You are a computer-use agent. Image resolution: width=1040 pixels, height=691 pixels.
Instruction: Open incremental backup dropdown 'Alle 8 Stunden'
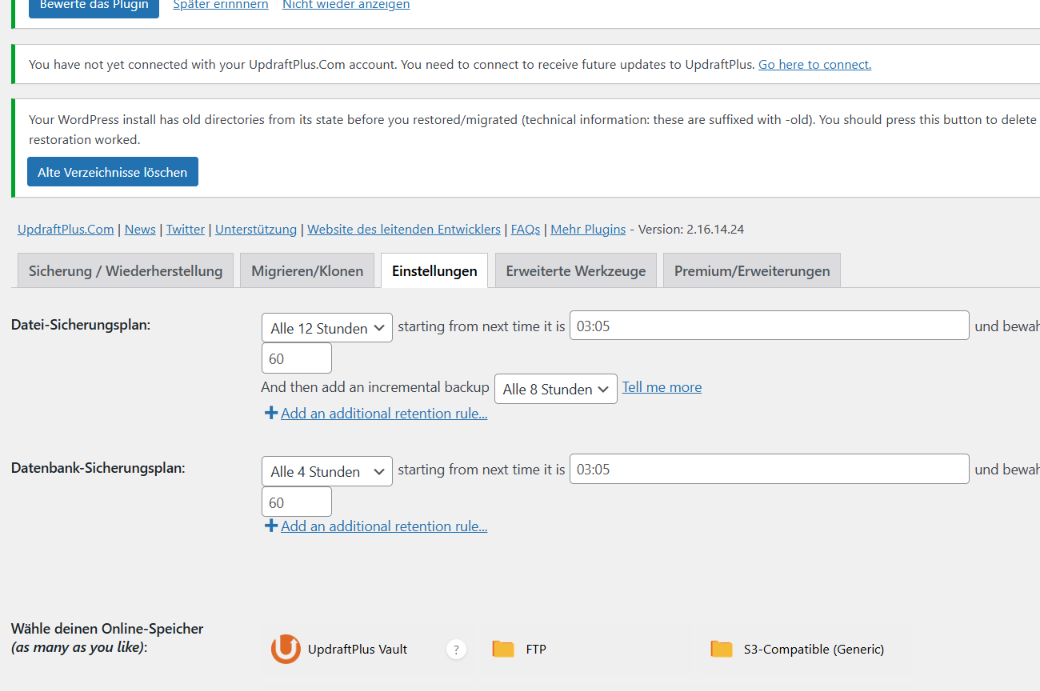click(556, 389)
